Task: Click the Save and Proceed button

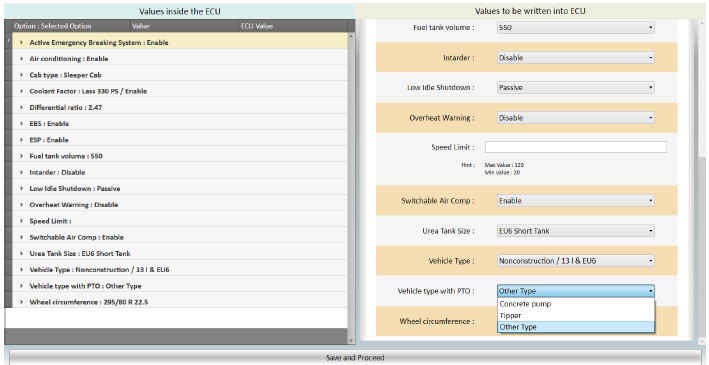Action: (354, 358)
